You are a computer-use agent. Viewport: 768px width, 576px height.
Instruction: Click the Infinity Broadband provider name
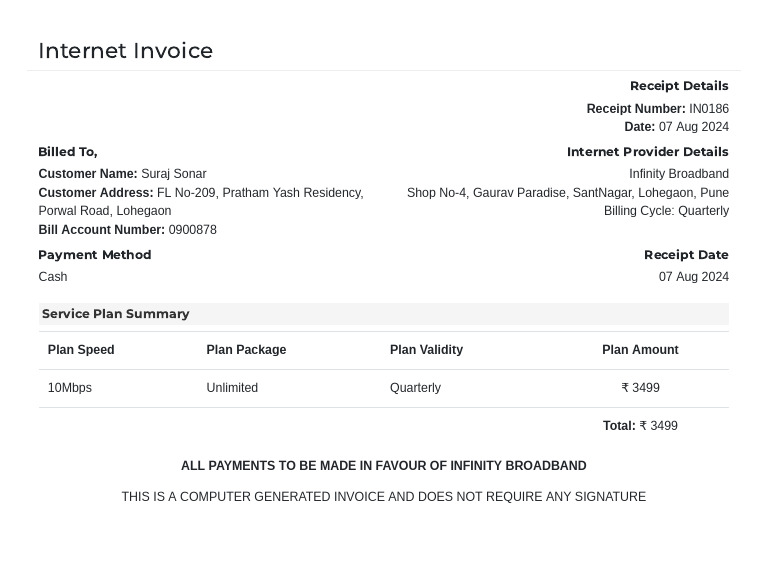point(678,174)
